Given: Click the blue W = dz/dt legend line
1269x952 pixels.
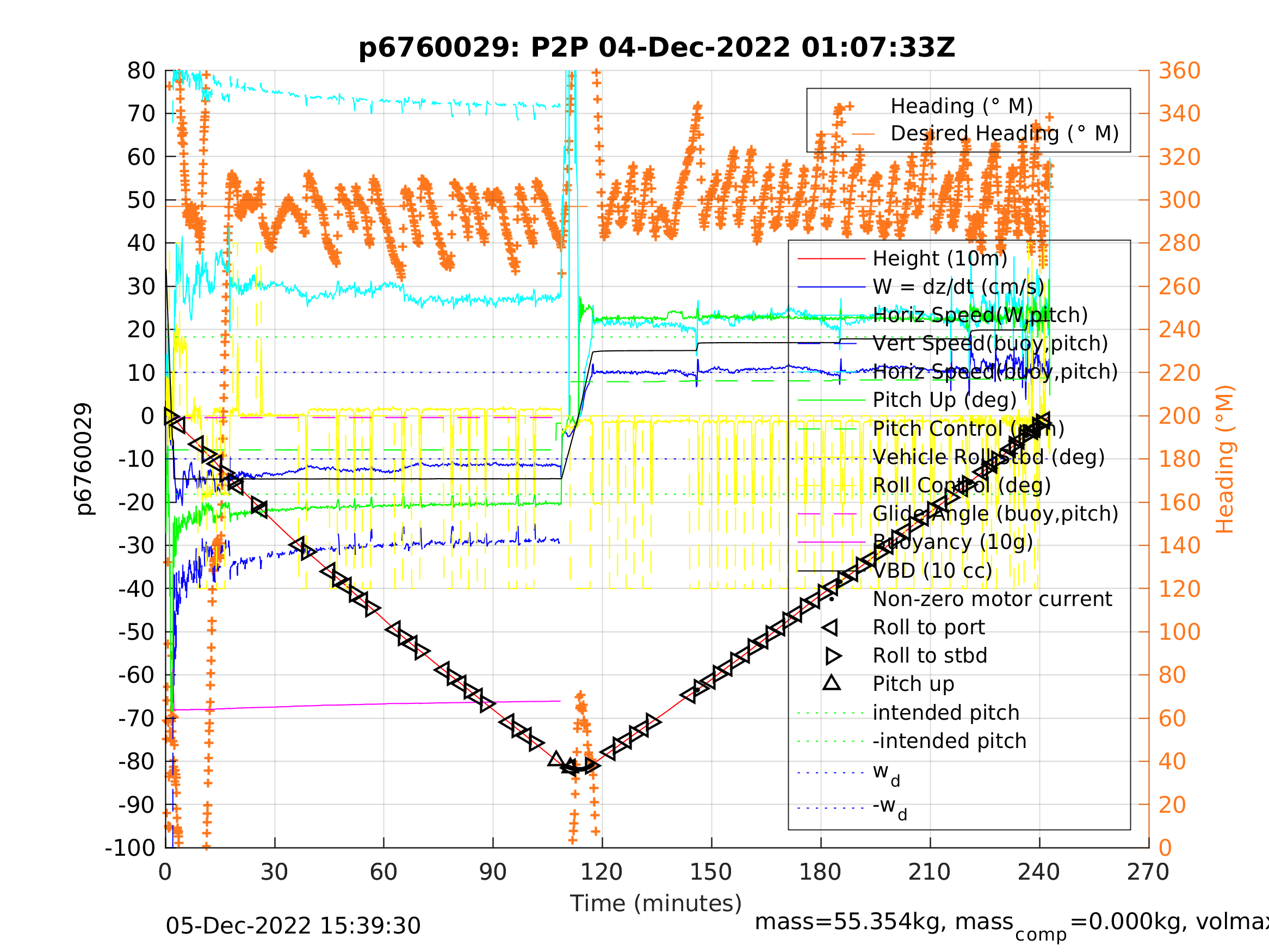Looking at the screenshot, I should [831, 287].
